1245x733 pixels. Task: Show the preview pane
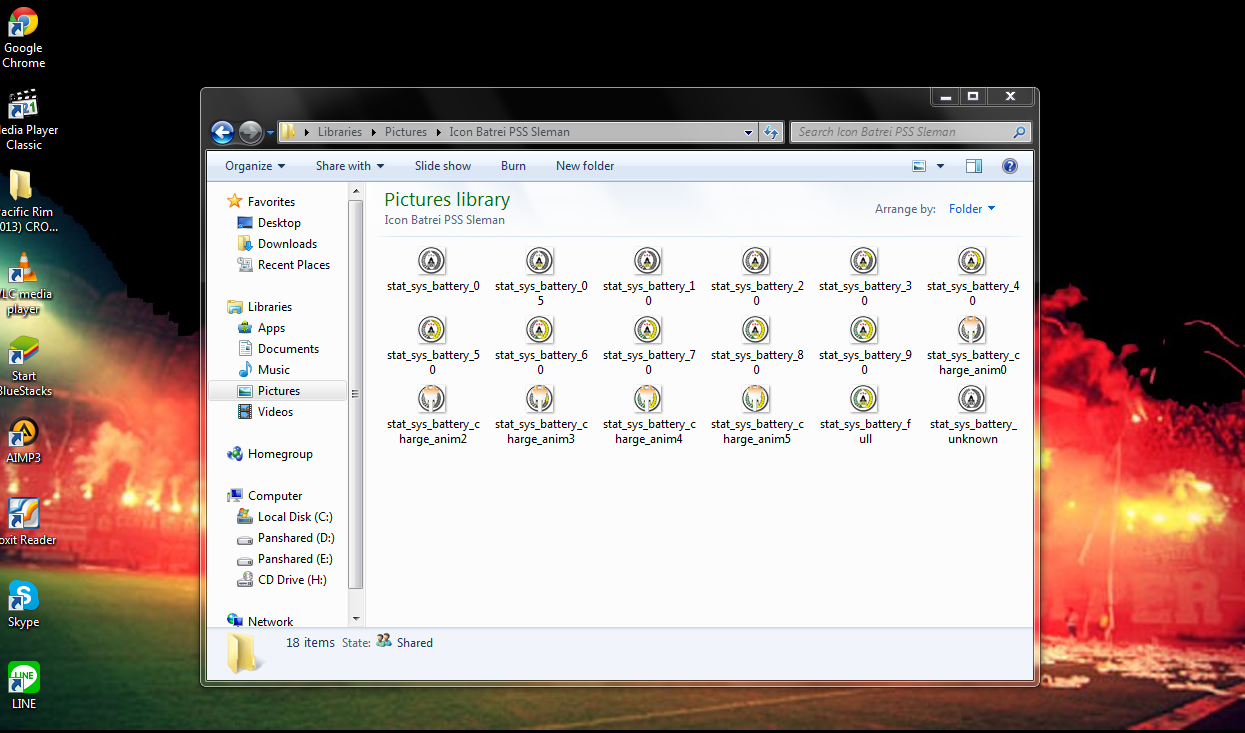point(974,166)
